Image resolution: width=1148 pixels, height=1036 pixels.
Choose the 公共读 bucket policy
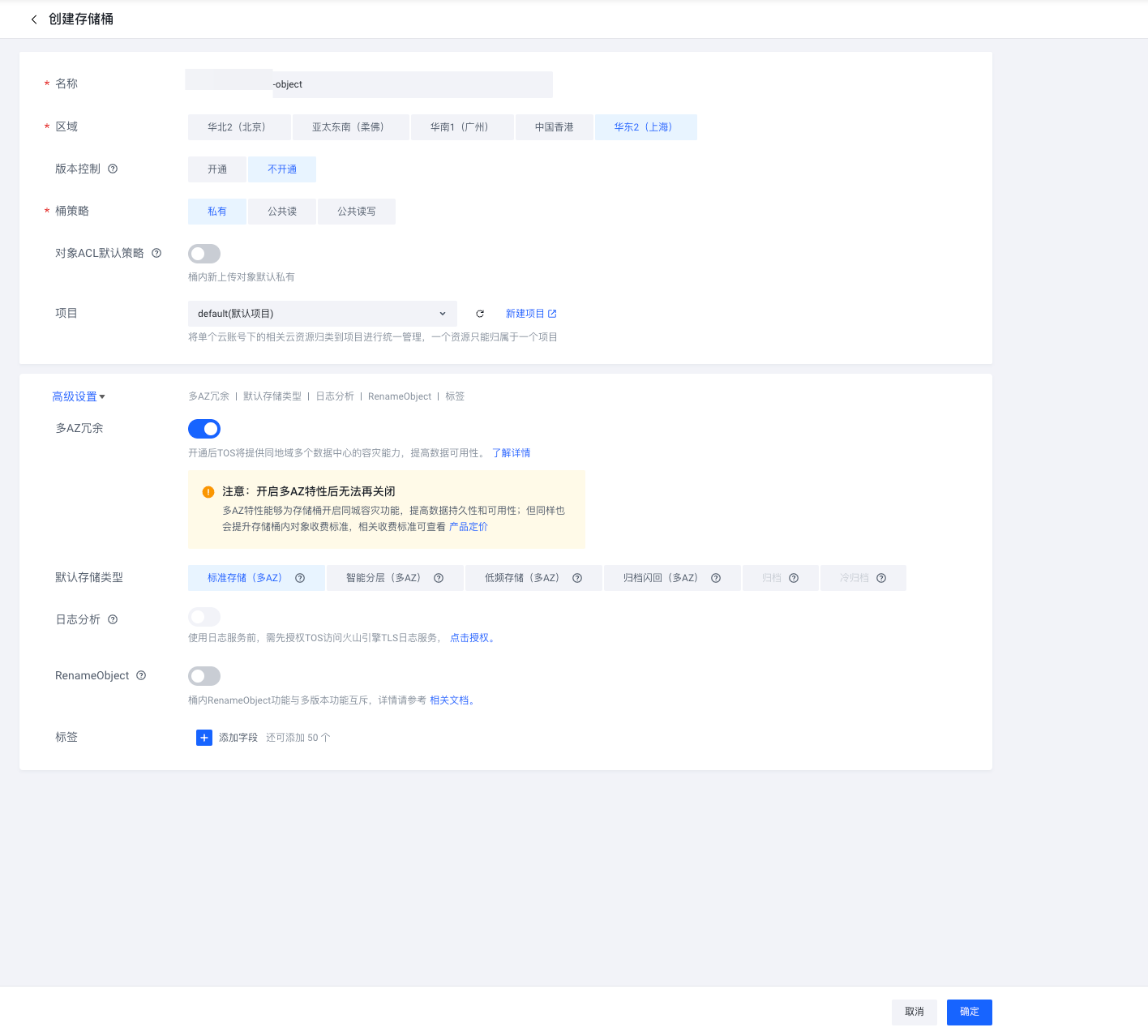tap(282, 212)
